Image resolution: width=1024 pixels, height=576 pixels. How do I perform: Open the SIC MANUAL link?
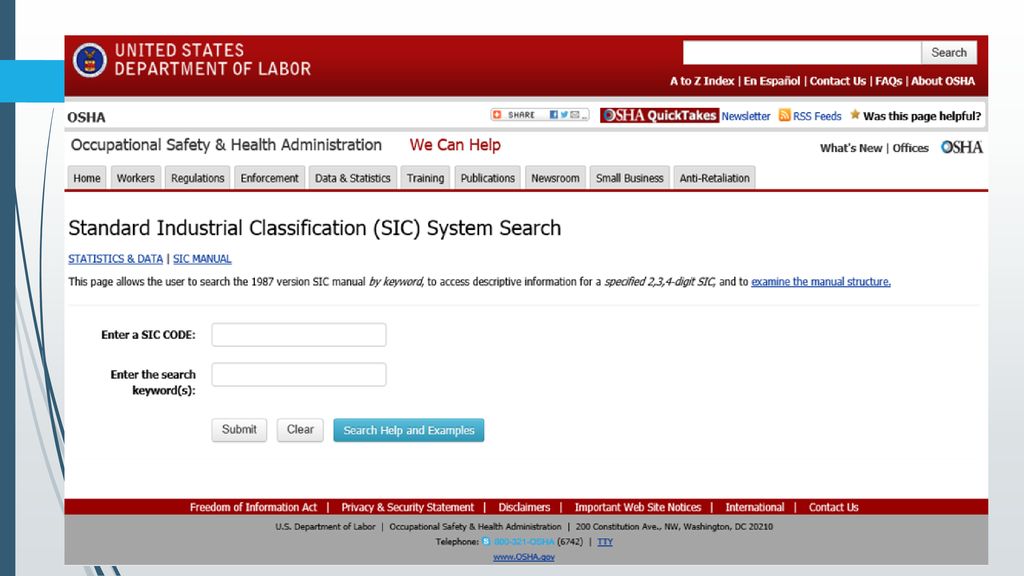[x=202, y=259]
